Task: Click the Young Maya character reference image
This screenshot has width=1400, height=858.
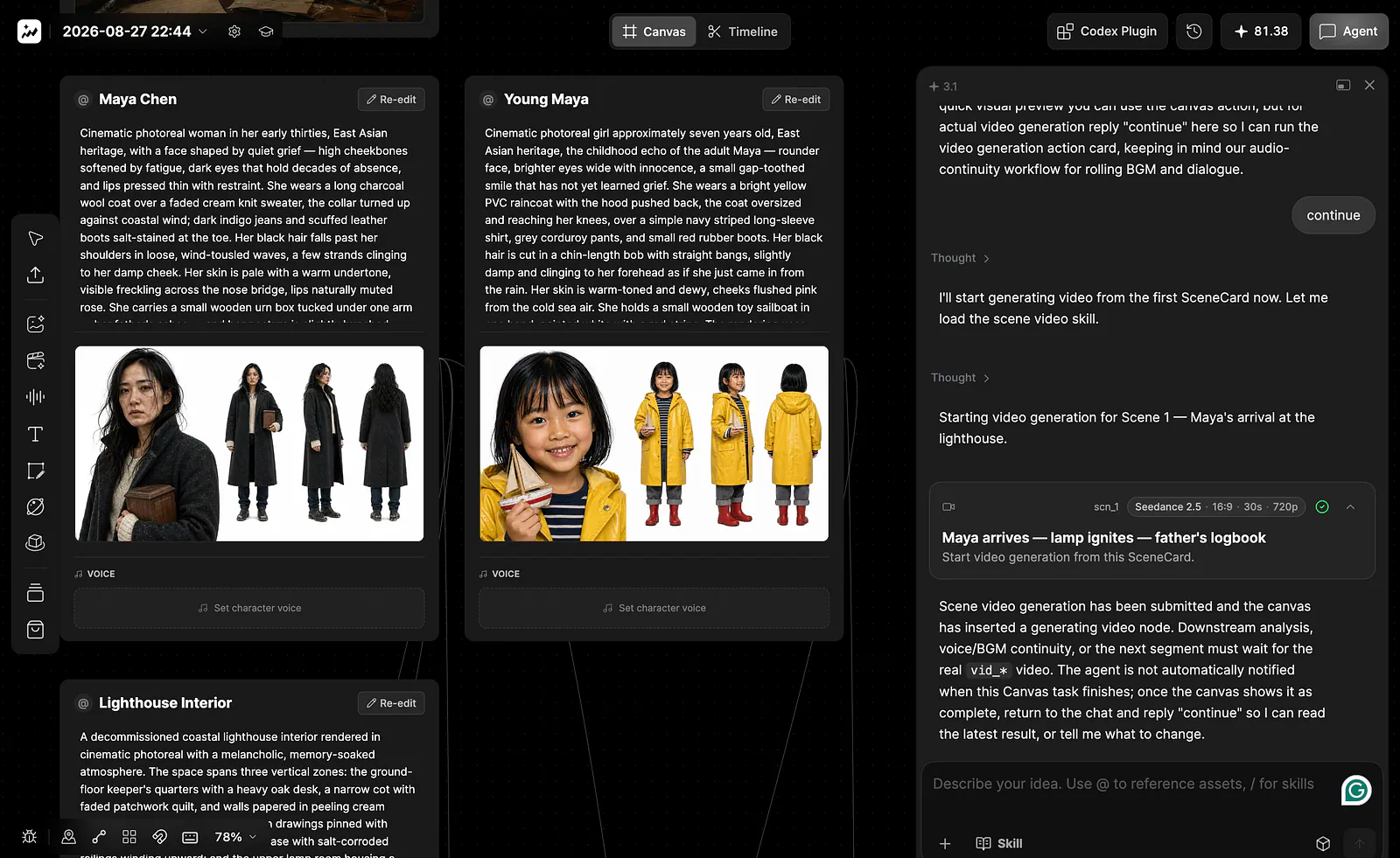Action: coord(654,443)
